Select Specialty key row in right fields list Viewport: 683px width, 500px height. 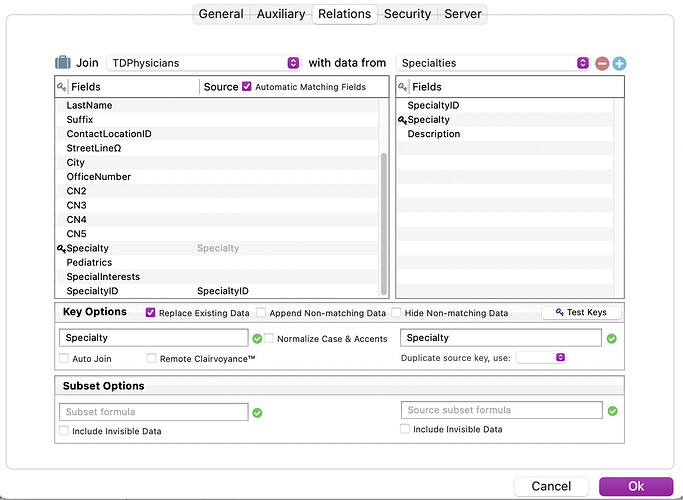pyautogui.click(x=505, y=119)
